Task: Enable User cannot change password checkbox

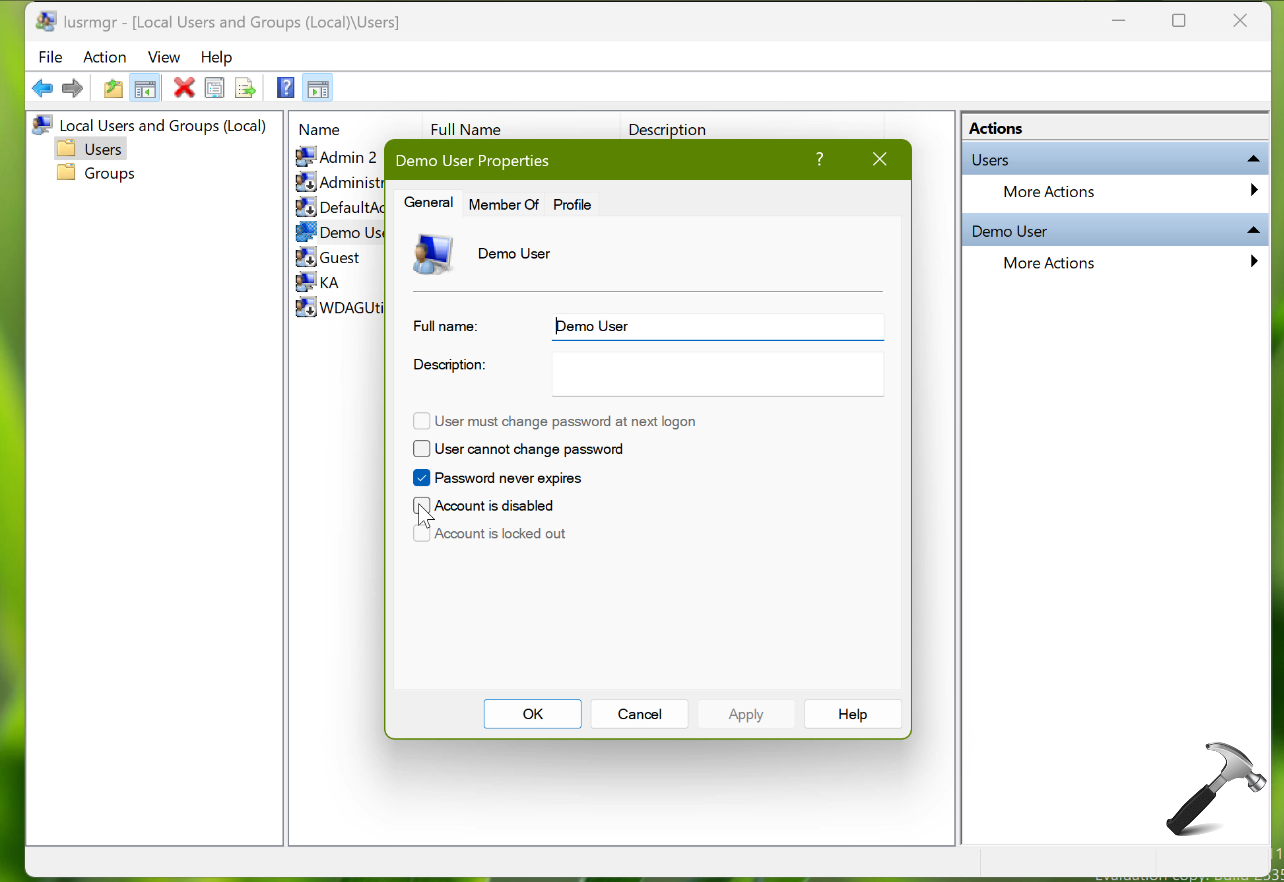Action: (422, 450)
